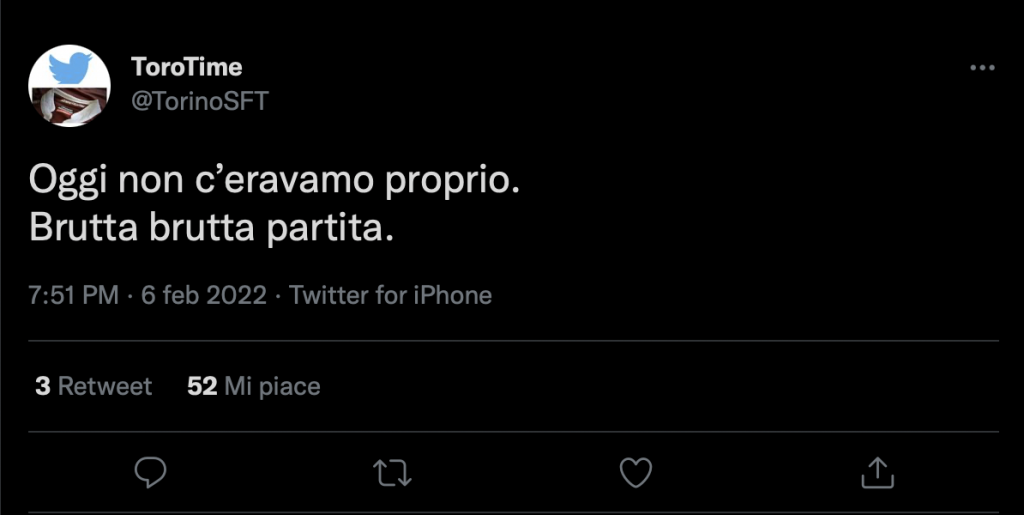This screenshot has width=1024, height=515.
Task: Select the ToroTime display name
Action: click(x=186, y=67)
